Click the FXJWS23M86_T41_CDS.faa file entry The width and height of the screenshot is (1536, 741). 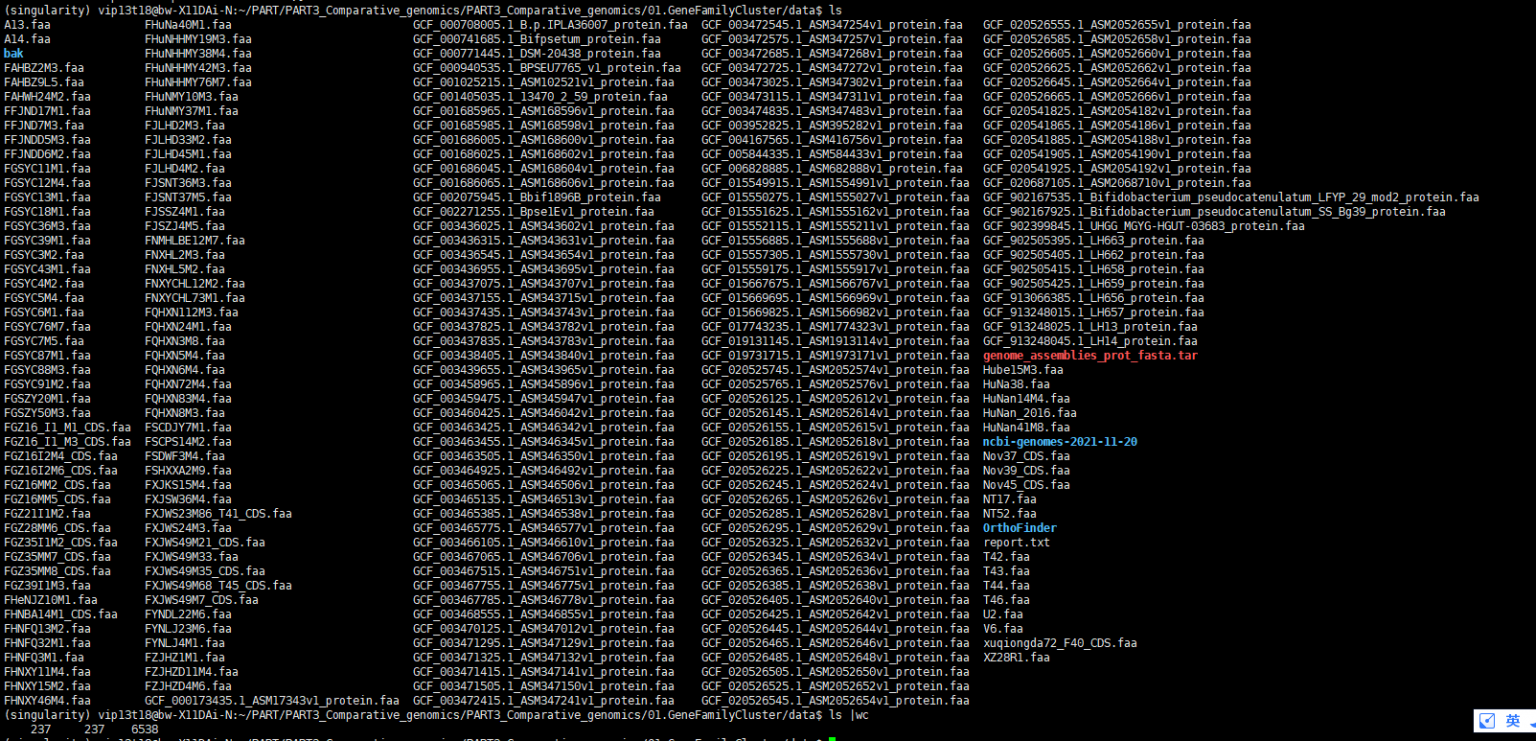coord(218,514)
